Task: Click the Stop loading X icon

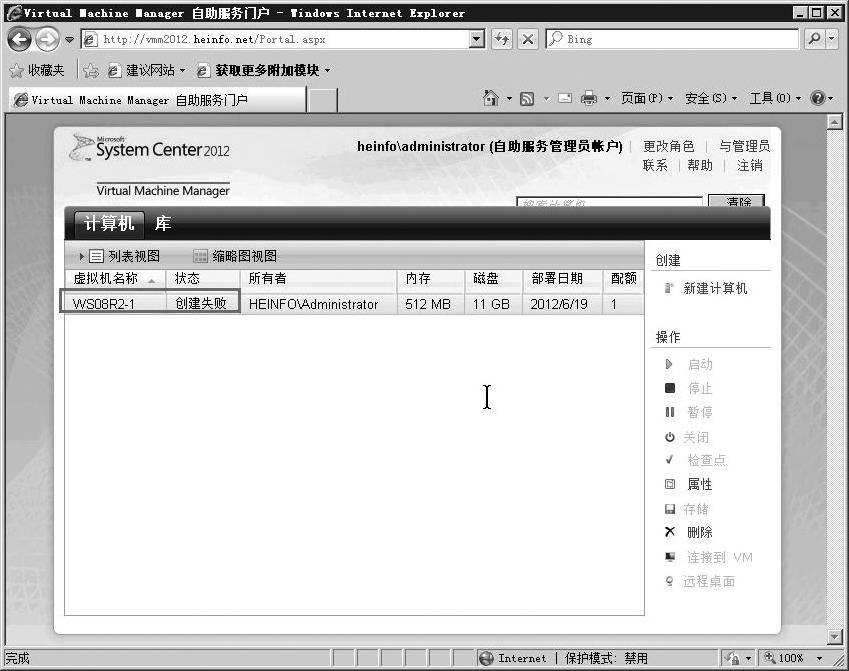Action: [528, 39]
